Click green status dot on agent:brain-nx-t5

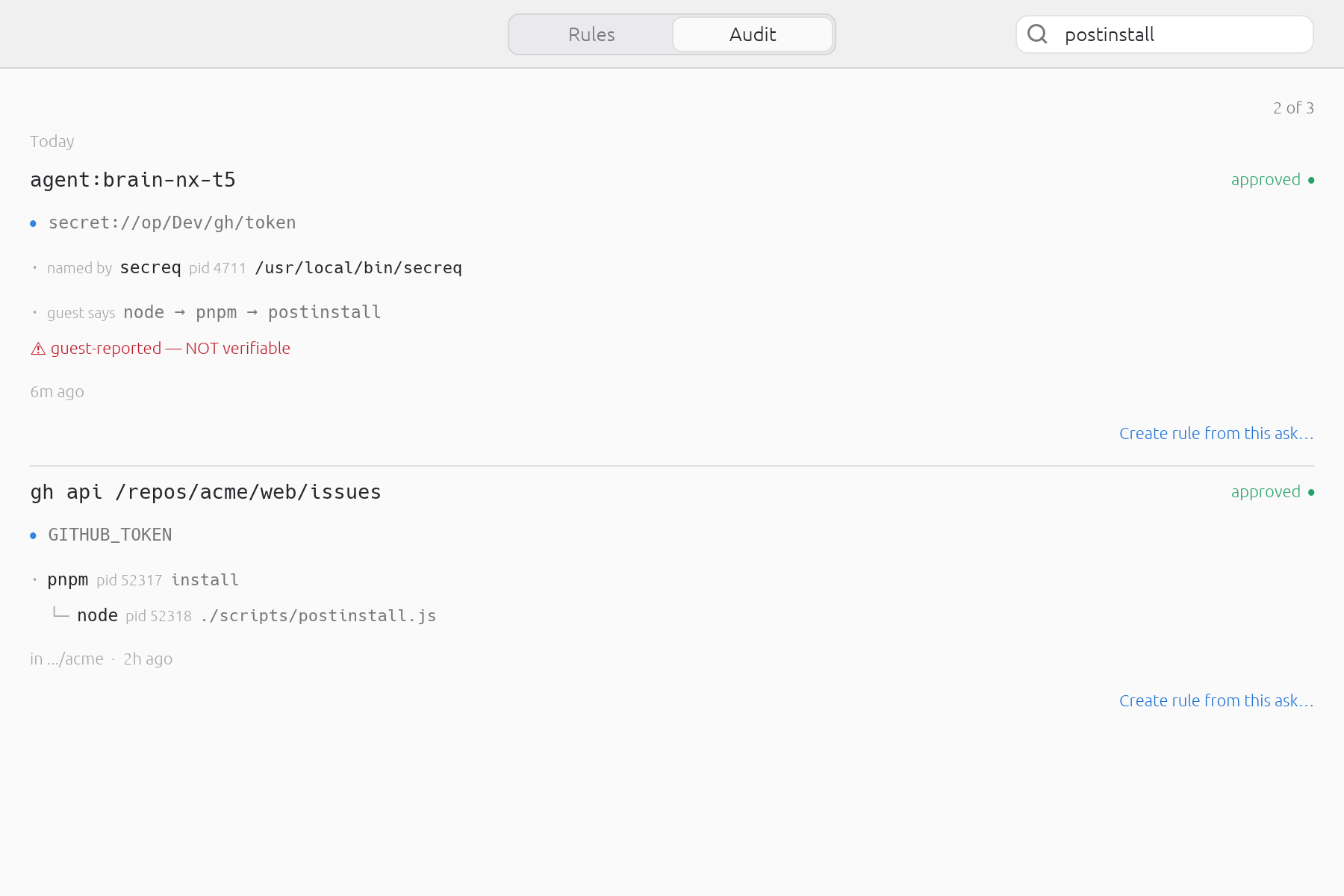point(1311,180)
